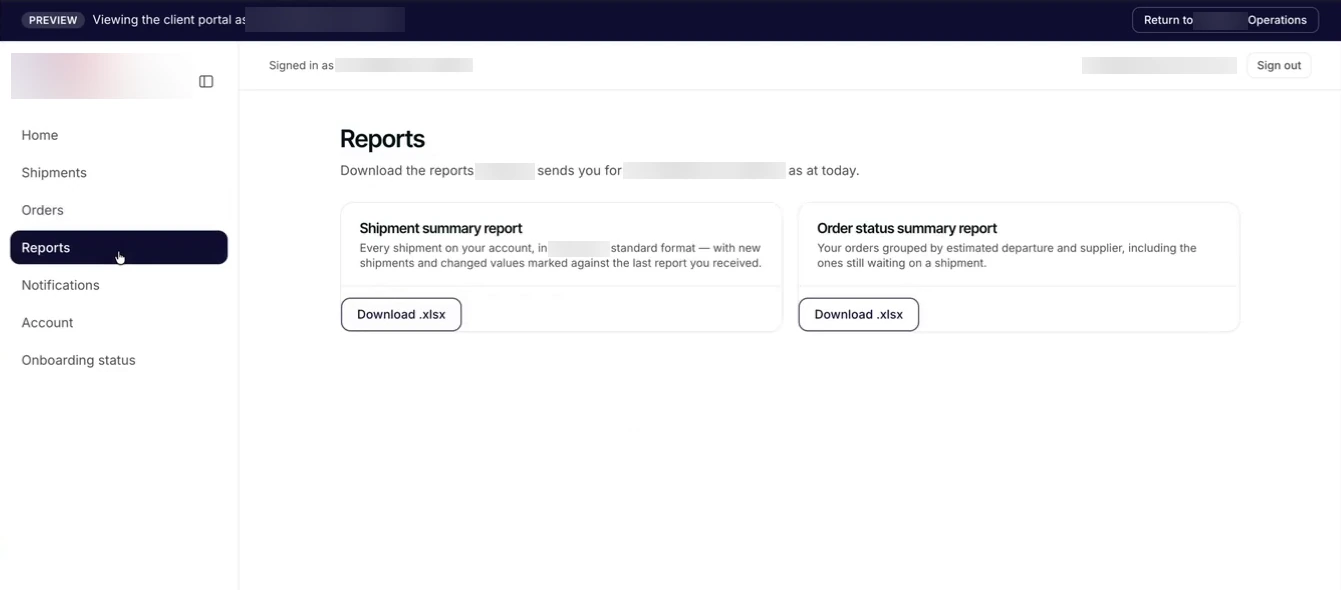
Task: Click the Order status summary report title
Action: click(907, 228)
